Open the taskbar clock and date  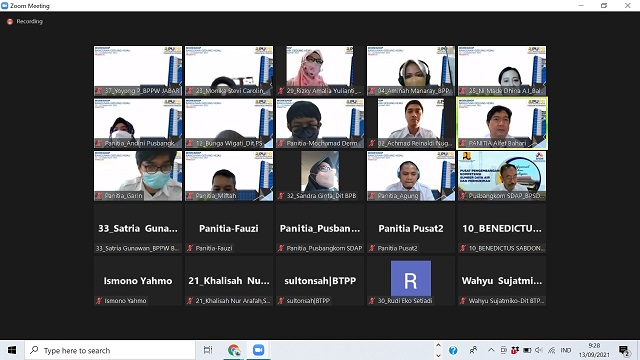594,350
